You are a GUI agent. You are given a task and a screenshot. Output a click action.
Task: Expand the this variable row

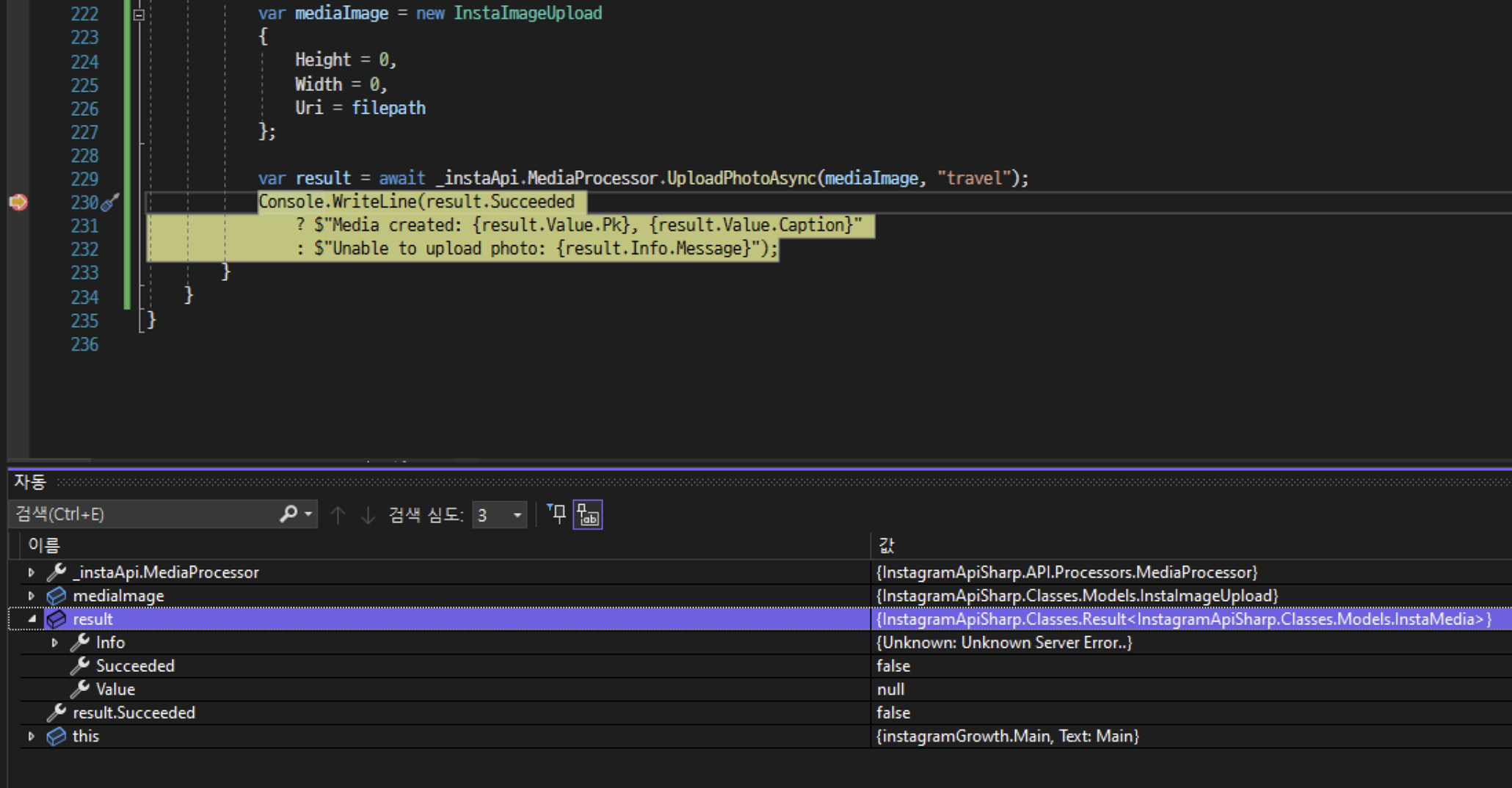point(31,736)
